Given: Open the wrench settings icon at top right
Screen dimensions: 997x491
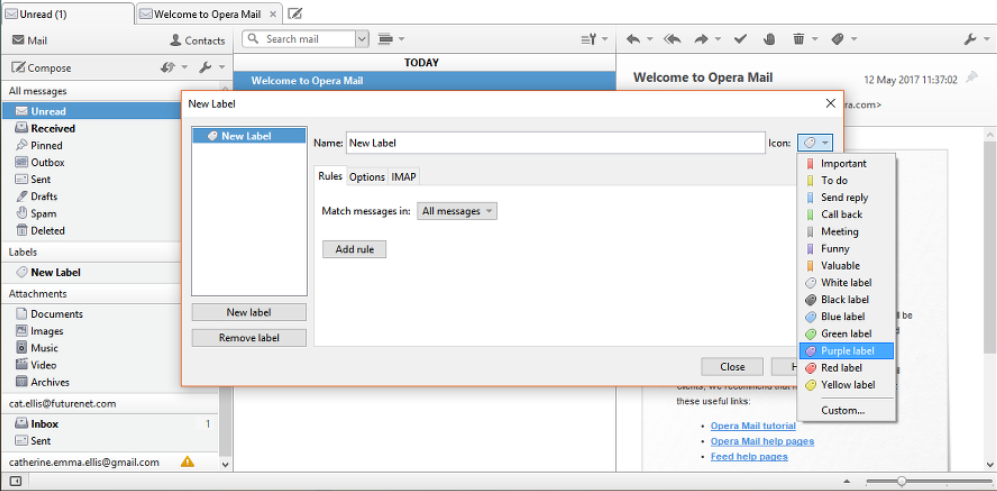Looking at the screenshot, I should [970, 39].
